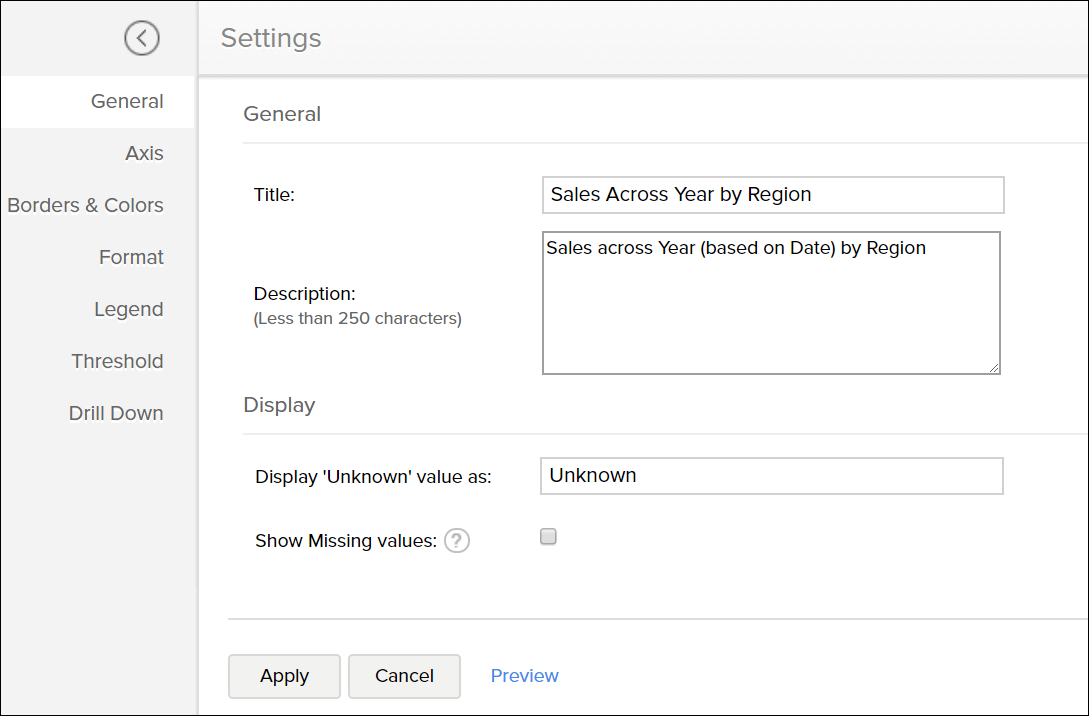Switch to the Drill Down tab

(x=116, y=413)
